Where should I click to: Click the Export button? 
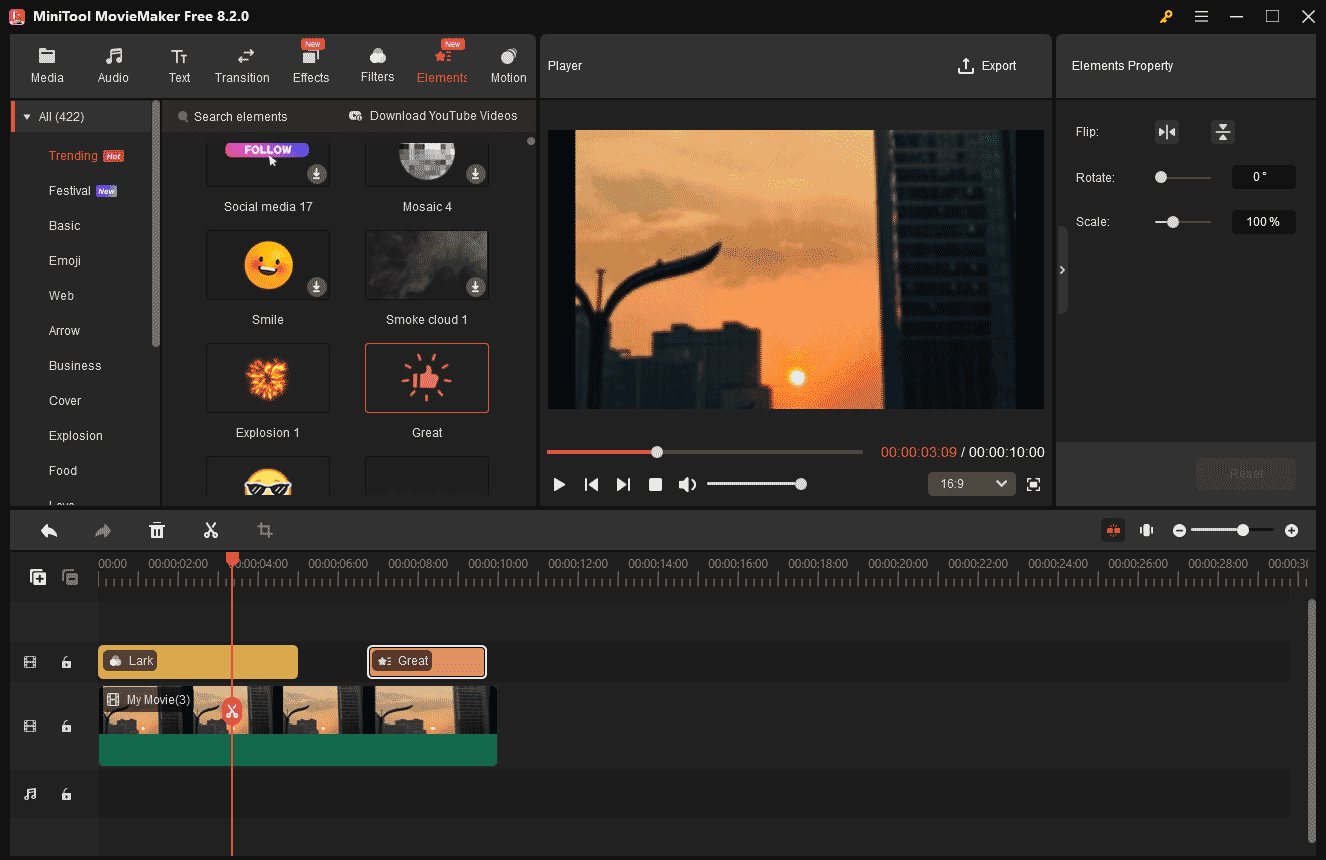(987, 66)
